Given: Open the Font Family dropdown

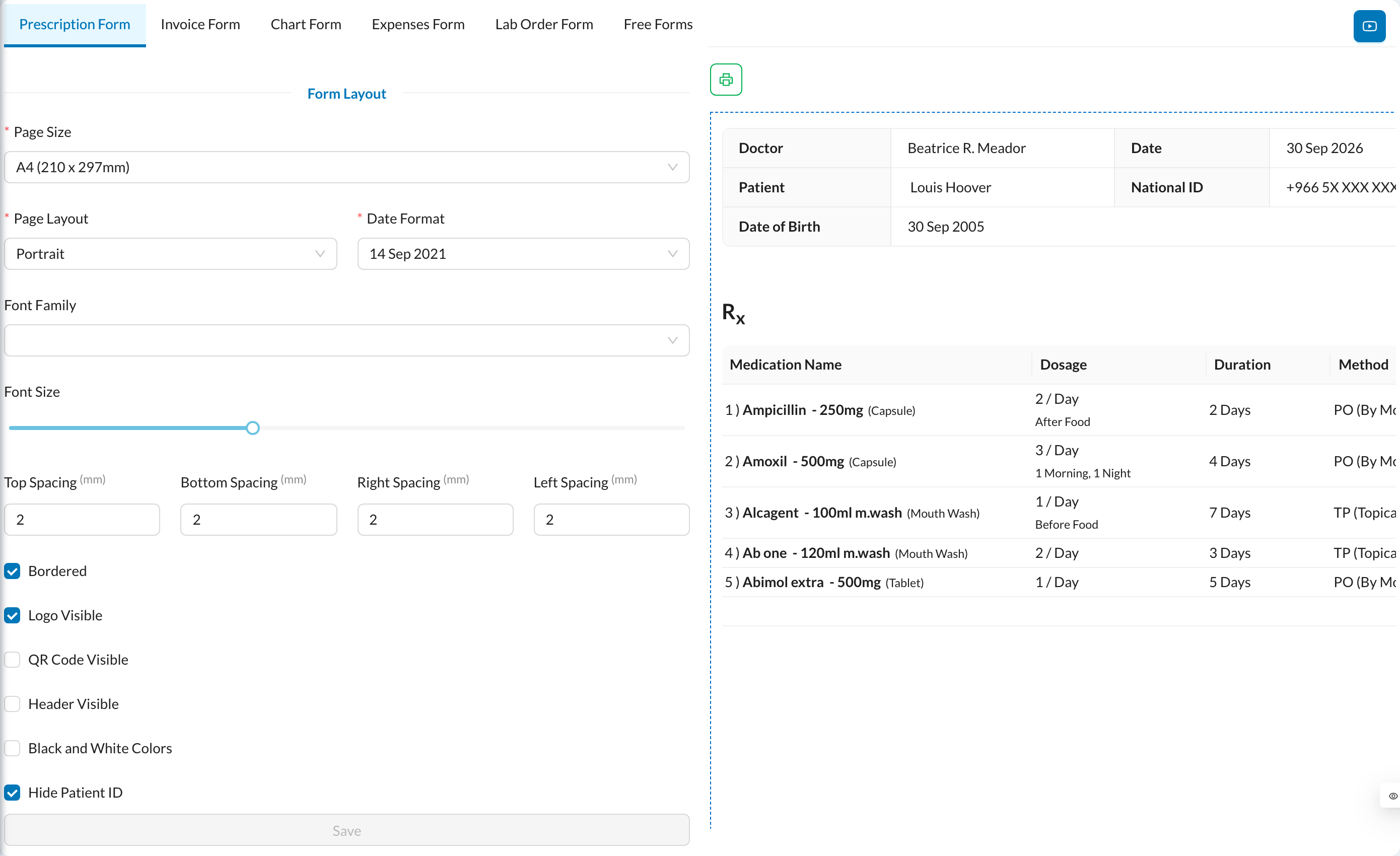Looking at the screenshot, I should tap(346, 340).
